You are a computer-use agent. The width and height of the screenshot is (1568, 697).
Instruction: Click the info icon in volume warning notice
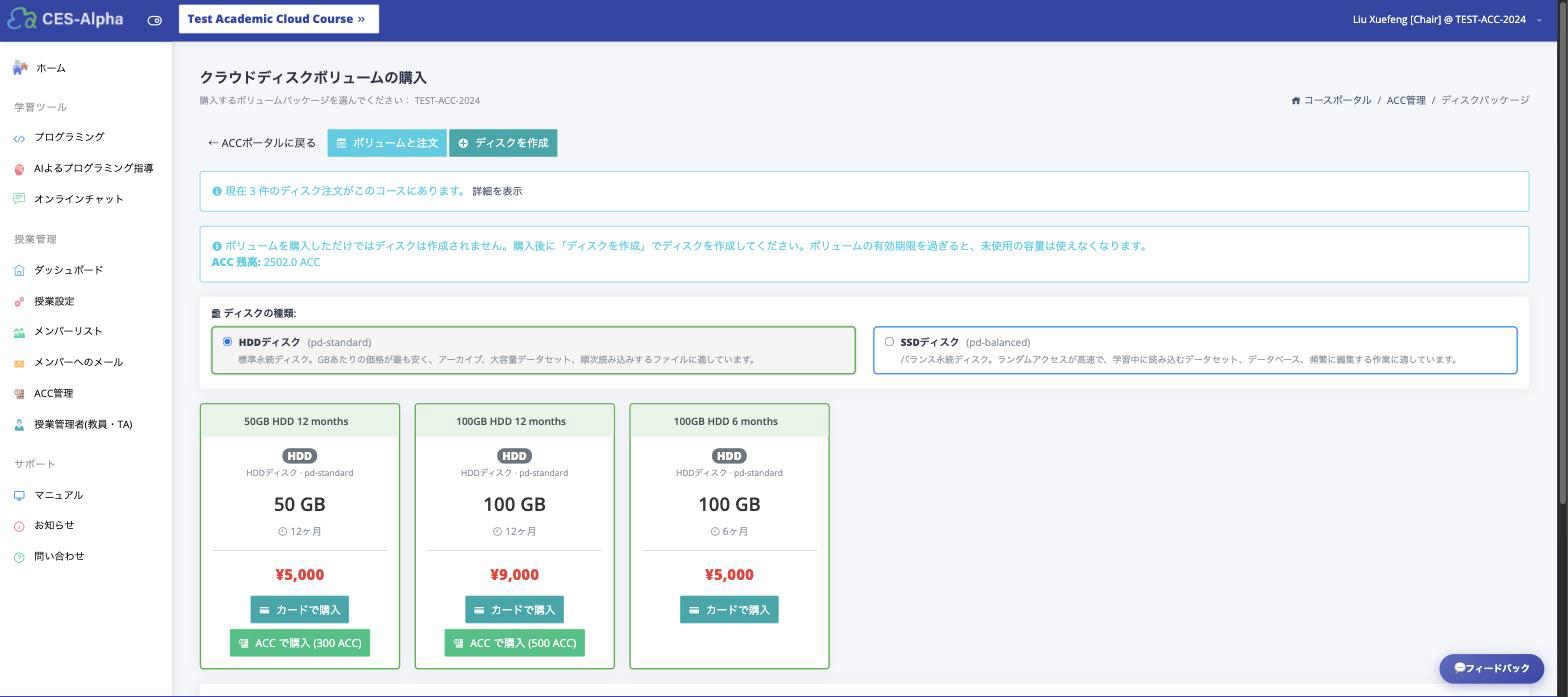(217, 246)
